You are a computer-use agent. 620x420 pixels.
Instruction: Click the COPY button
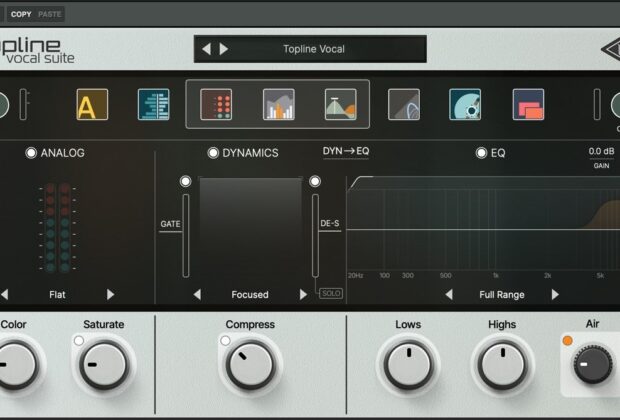tap(21, 14)
